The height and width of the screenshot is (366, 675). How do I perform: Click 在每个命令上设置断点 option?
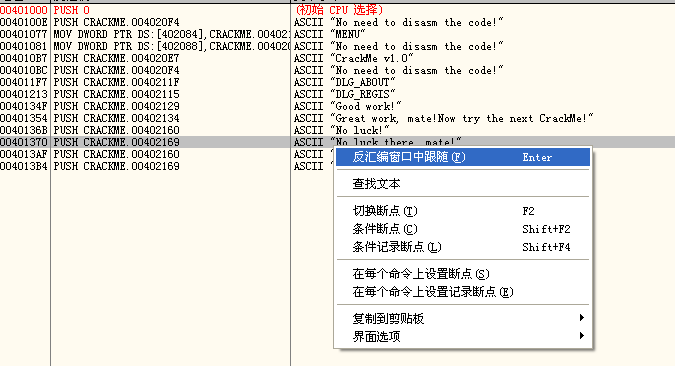pyautogui.click(x=462, y=274)
